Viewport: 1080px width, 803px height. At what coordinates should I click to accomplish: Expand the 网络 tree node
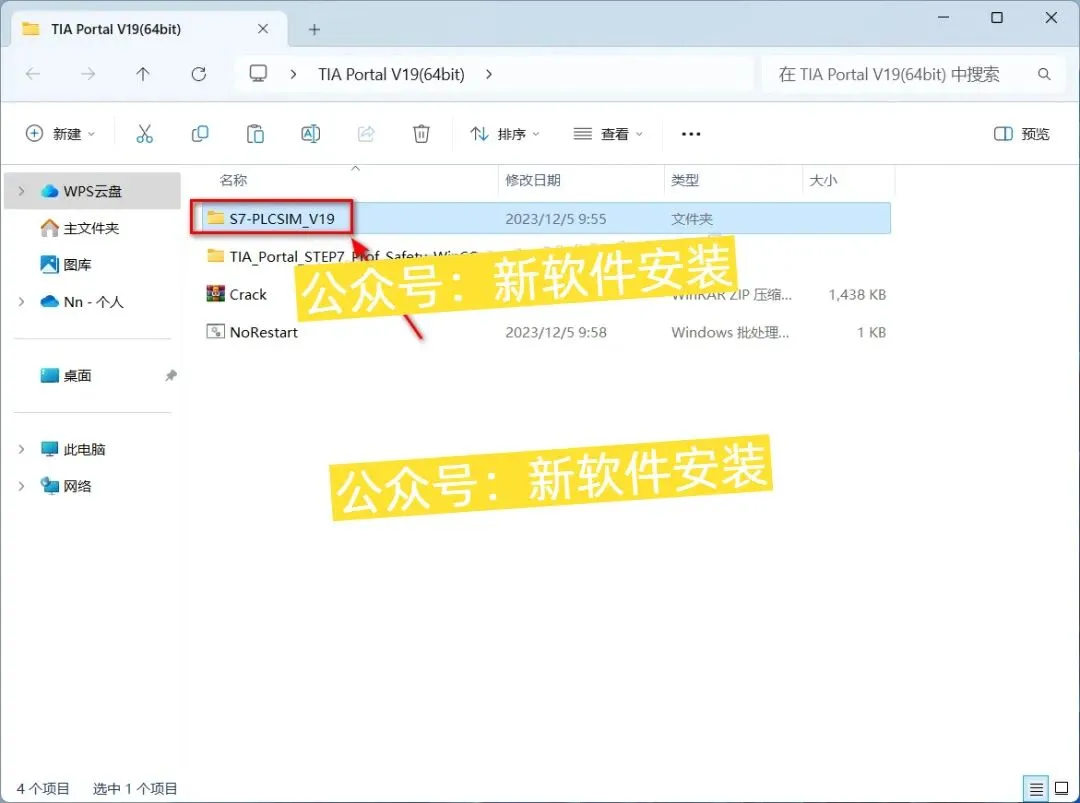[x=21, y=486]
